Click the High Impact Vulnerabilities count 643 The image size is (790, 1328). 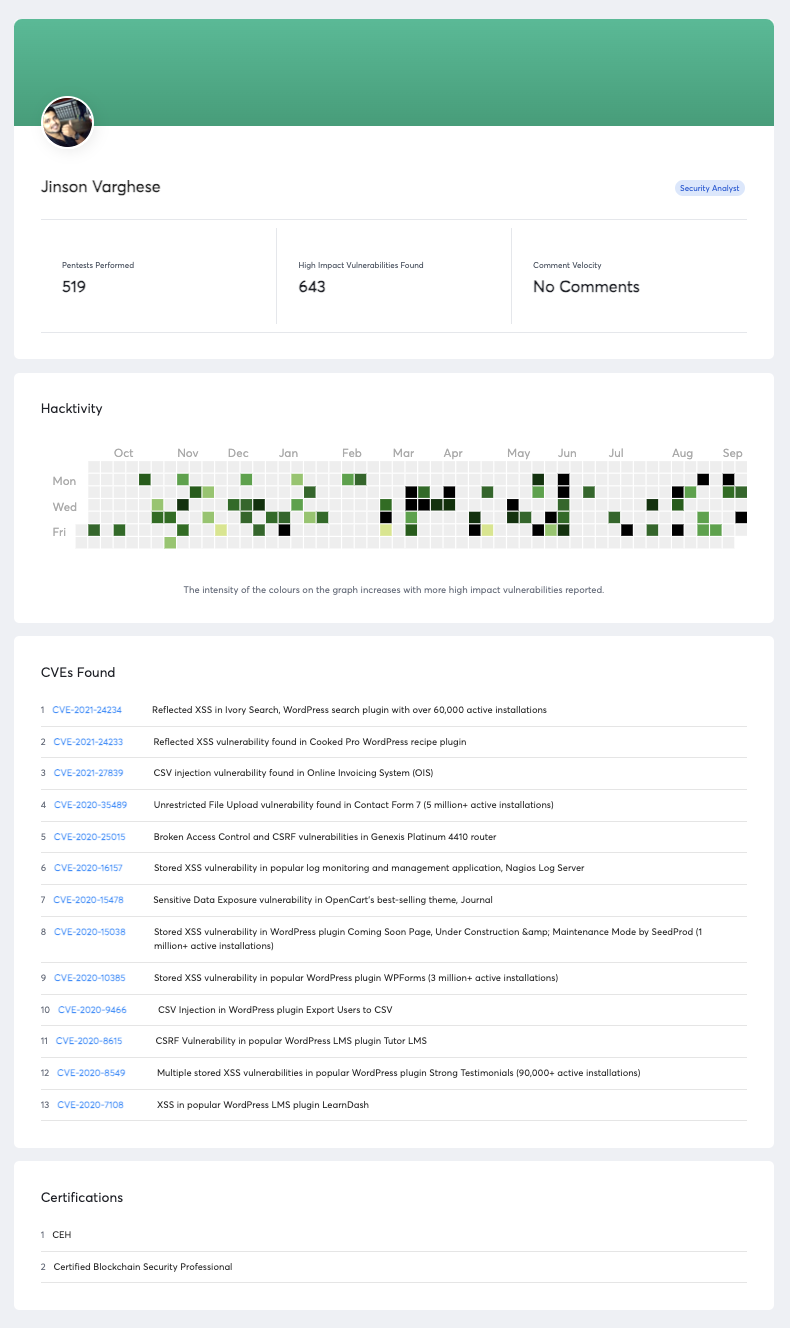point(312,287)
